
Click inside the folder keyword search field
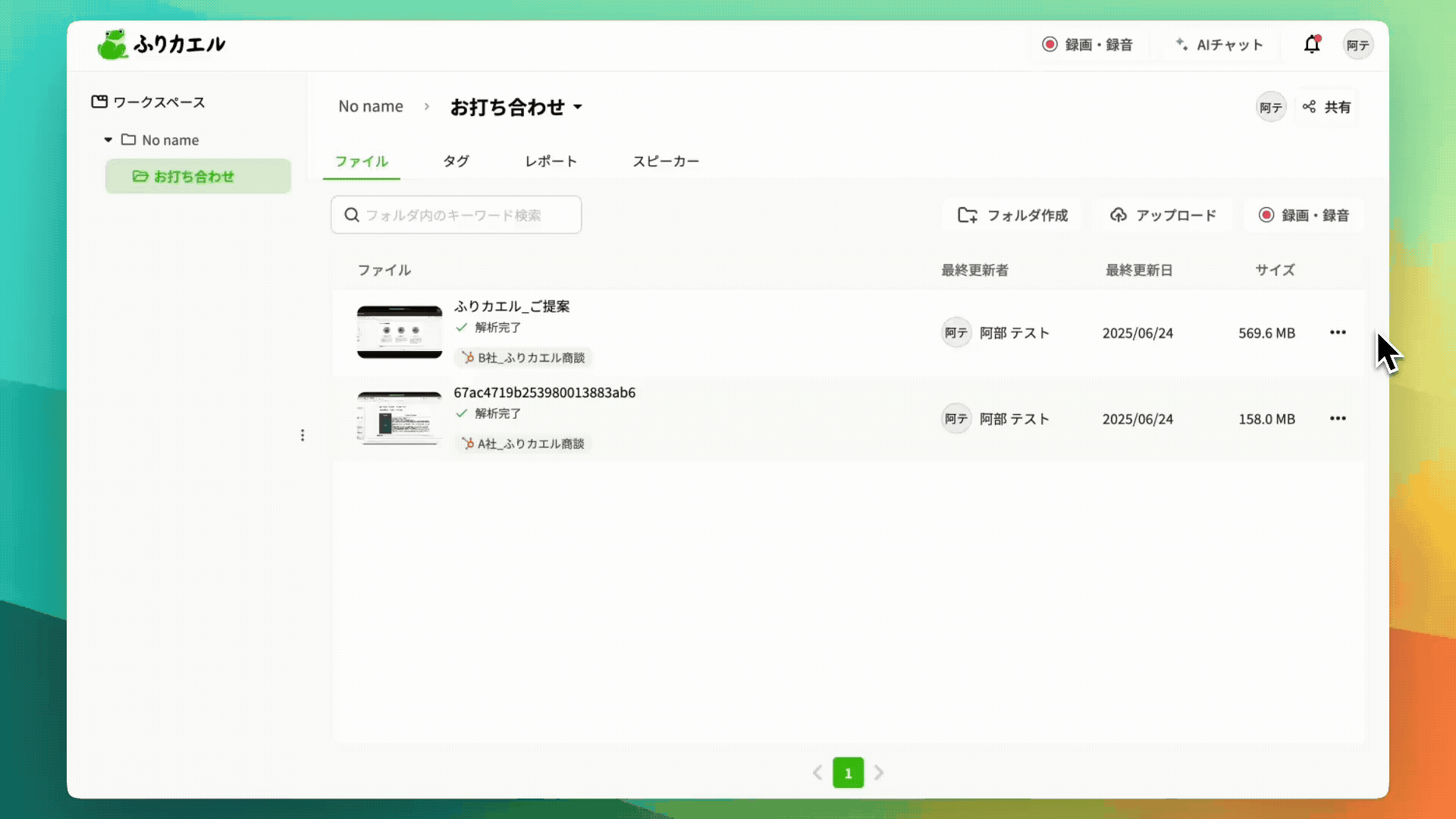coord(455,215)
